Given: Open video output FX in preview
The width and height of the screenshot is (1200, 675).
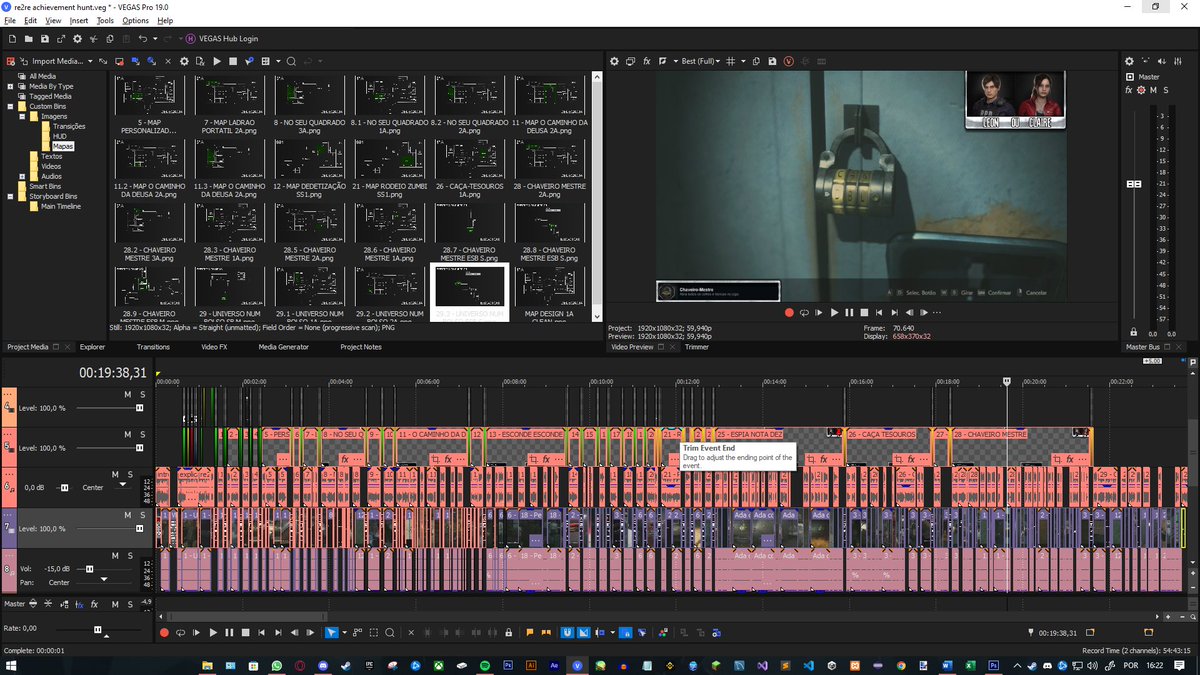Looking at the screenshot, I should 647,61.
